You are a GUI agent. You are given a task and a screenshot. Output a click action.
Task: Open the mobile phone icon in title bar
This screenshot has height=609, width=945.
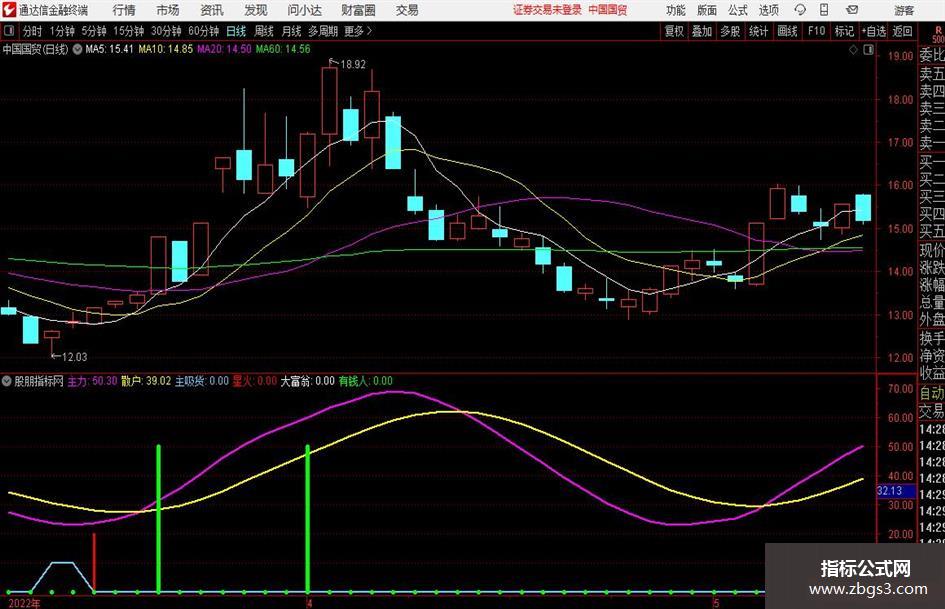coord(823,10)
